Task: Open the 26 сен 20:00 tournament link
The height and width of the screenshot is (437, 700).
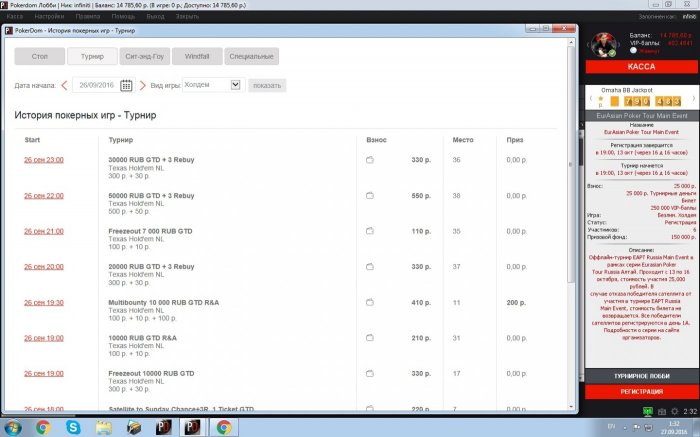Action: [44, 266]
